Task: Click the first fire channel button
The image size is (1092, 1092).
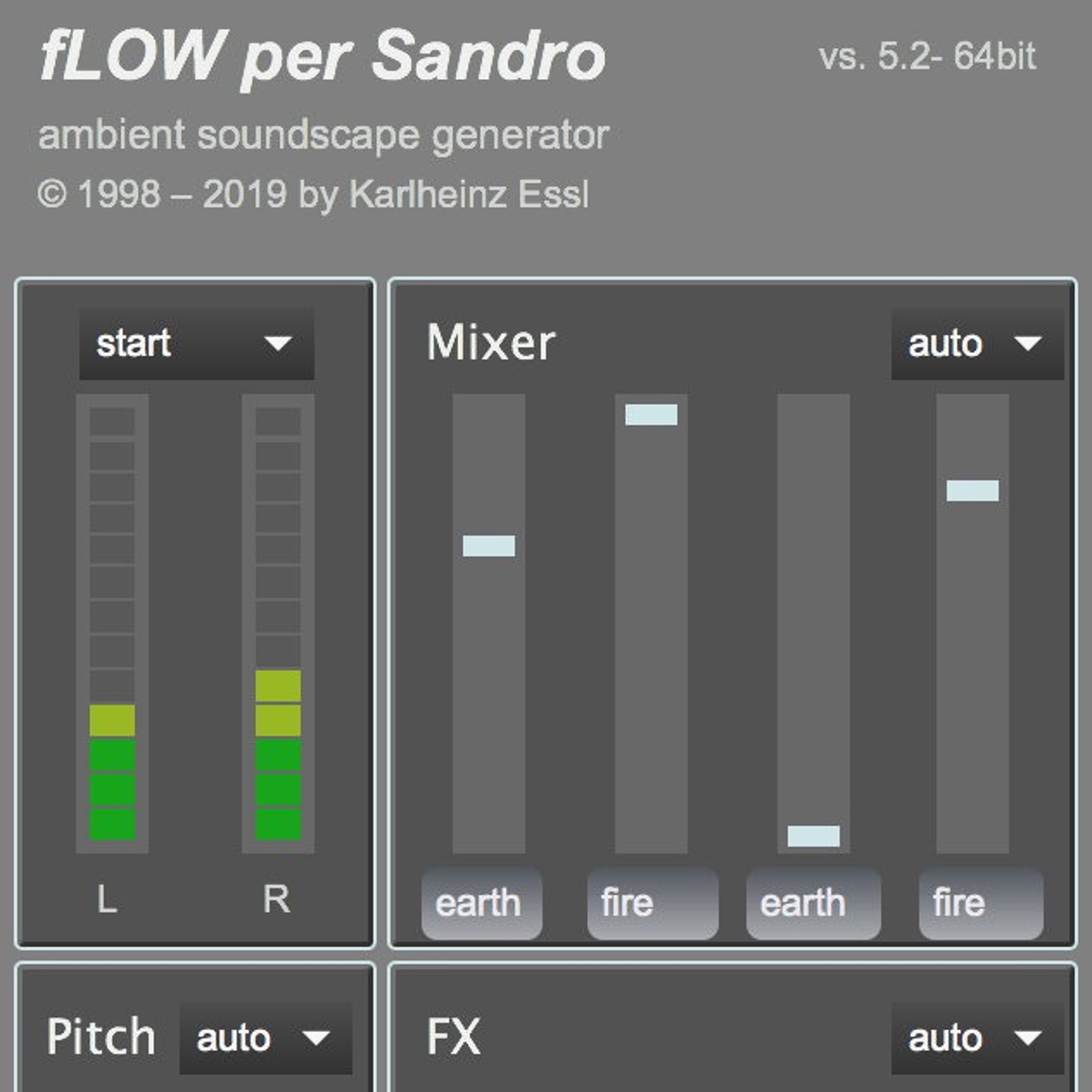Action: (x=653, y=904)
